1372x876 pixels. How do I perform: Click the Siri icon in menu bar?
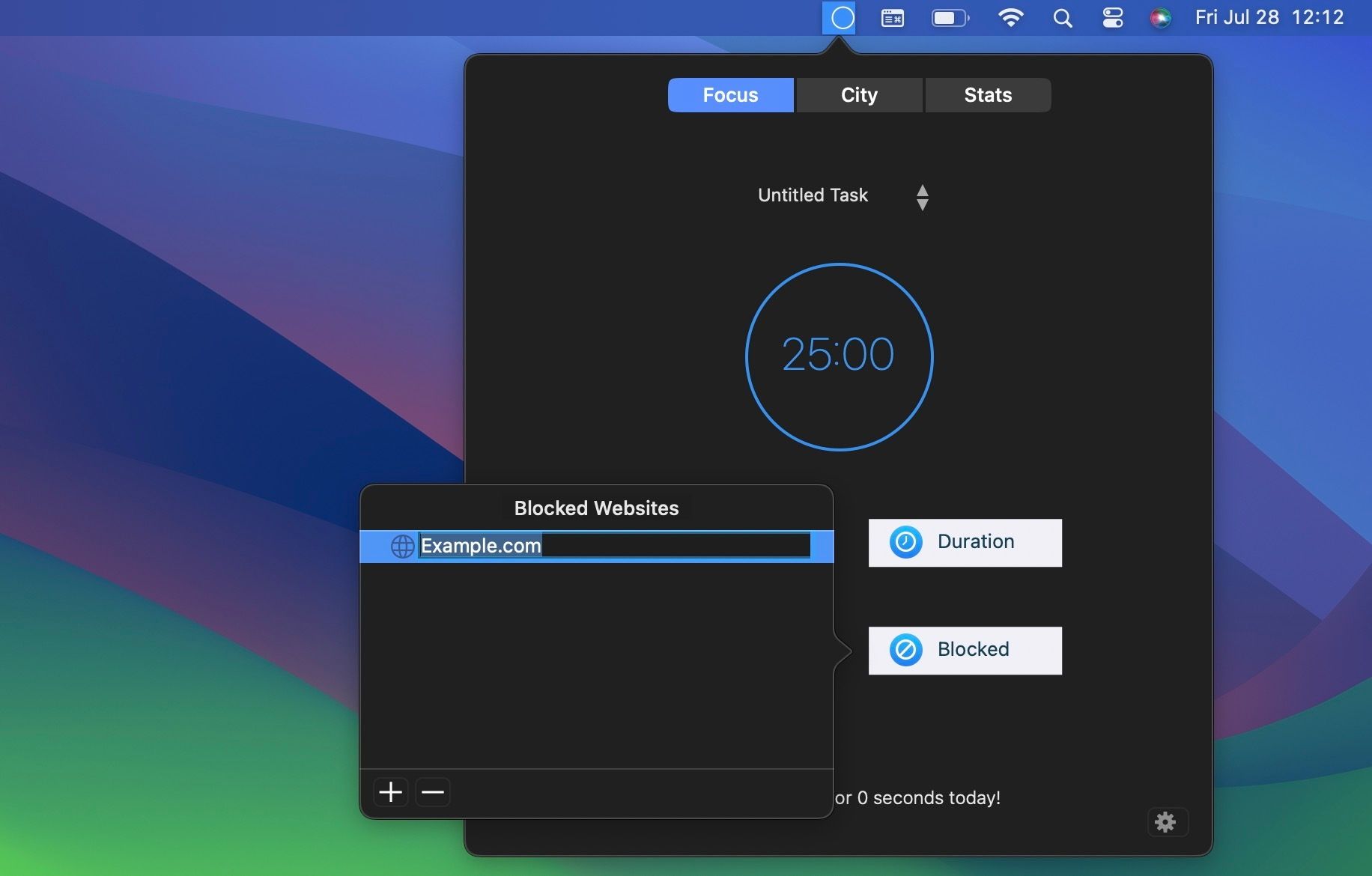pos(1161,18)
